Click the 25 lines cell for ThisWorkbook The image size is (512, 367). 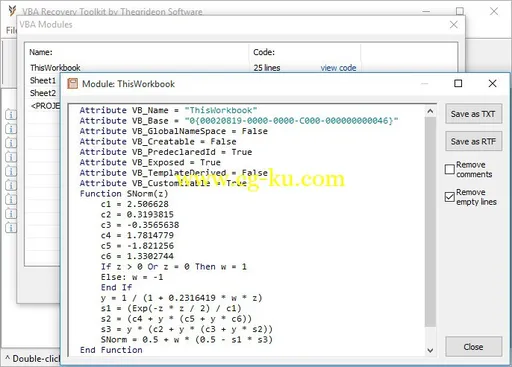267,68
